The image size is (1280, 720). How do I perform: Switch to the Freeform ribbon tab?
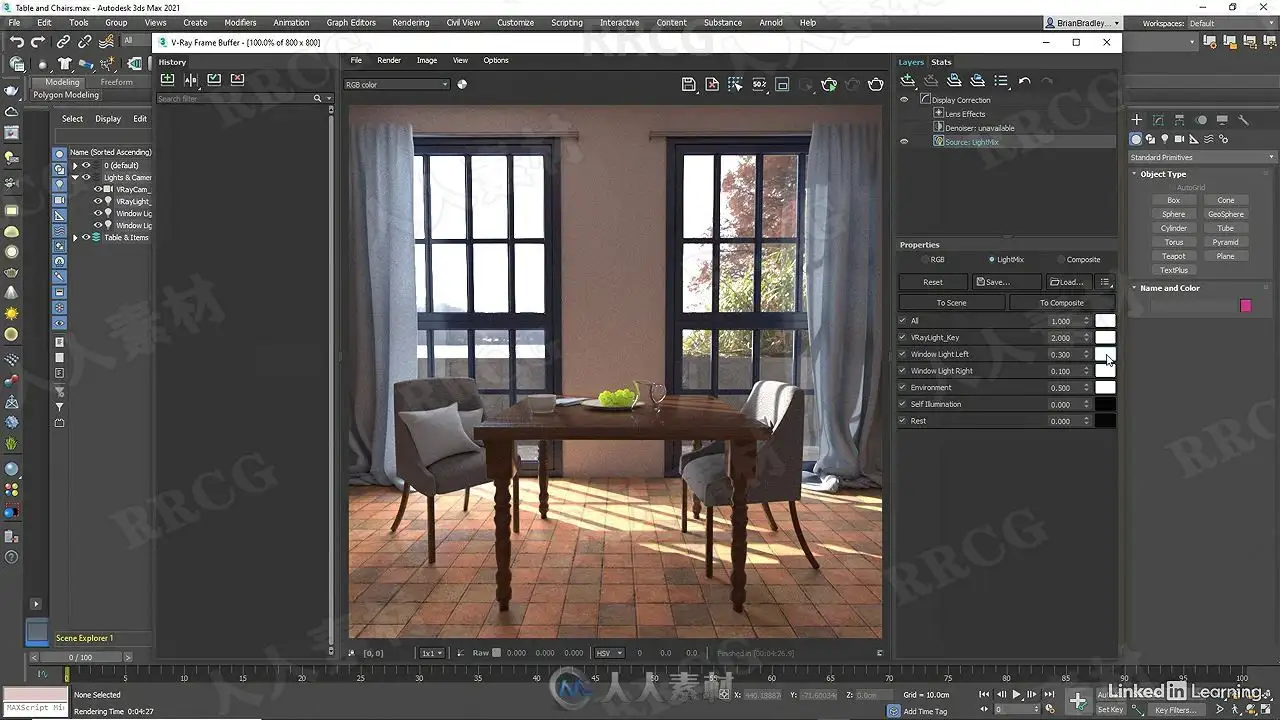[x=116, y=82]
